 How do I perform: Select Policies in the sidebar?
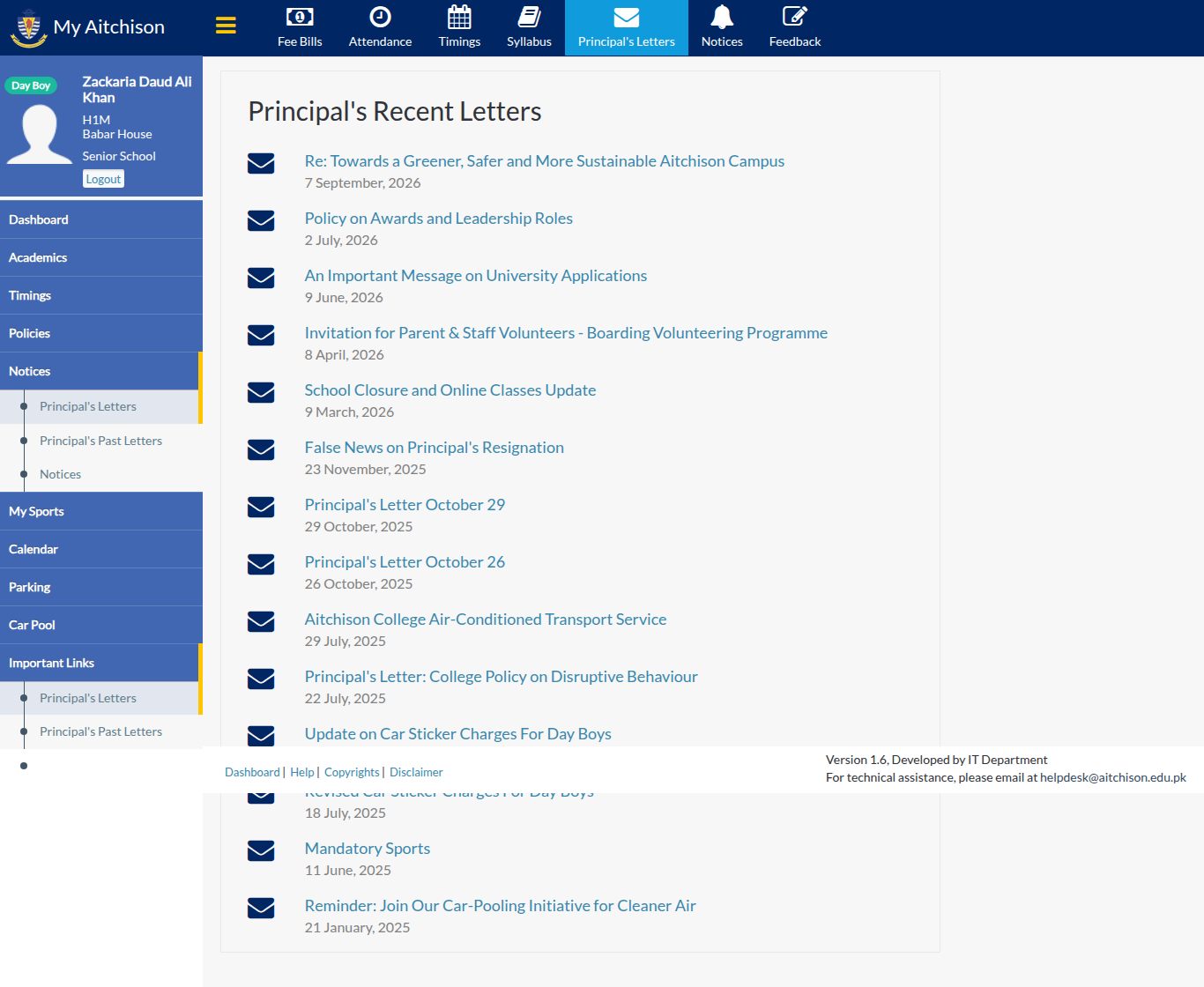point(101,333)
